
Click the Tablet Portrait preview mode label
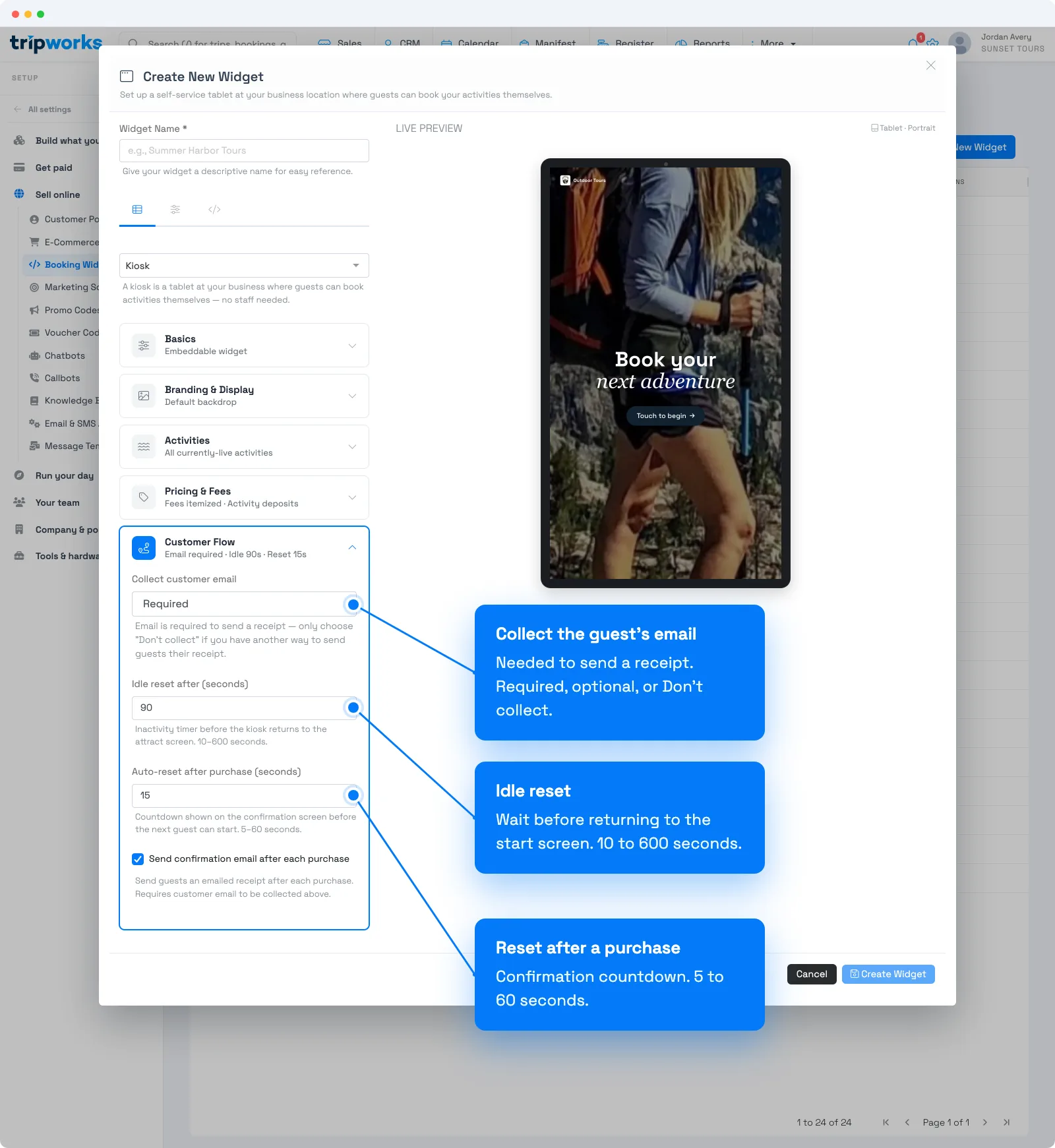[x=903, y=128]
